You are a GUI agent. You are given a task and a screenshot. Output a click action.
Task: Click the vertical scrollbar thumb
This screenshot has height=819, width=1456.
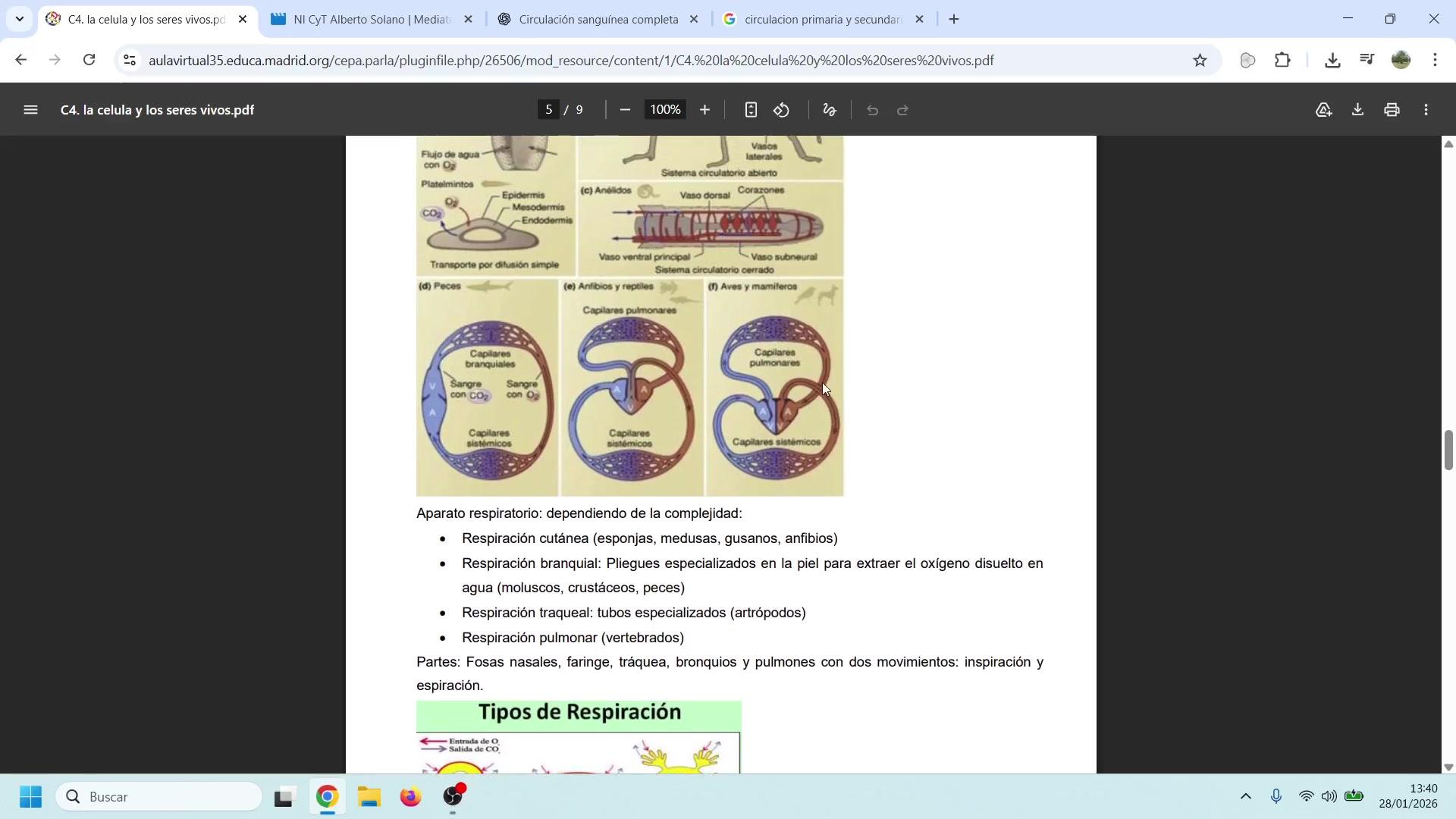[1448, 450]
